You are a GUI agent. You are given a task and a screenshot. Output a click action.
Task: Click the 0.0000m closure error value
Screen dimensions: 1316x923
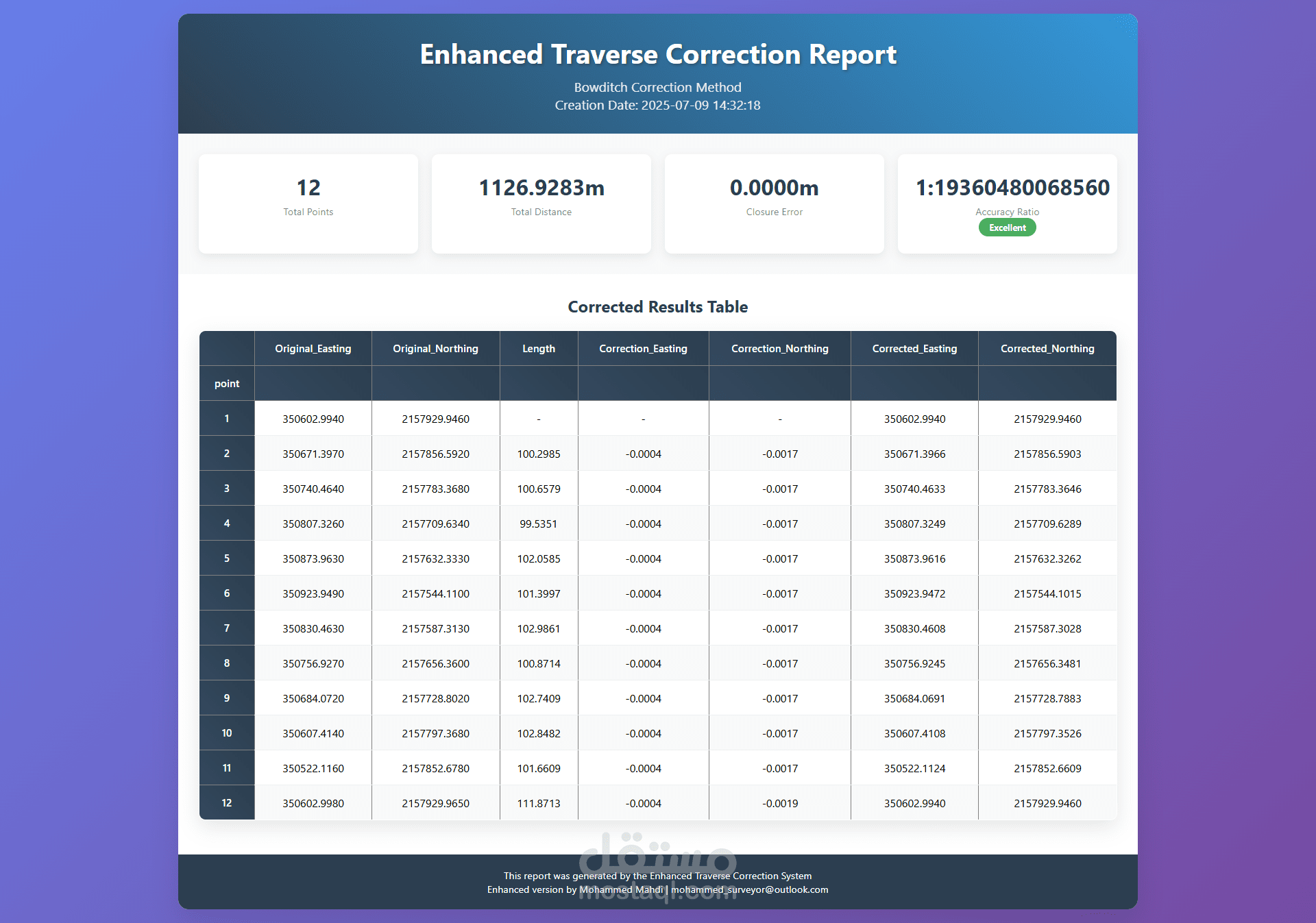775,188
